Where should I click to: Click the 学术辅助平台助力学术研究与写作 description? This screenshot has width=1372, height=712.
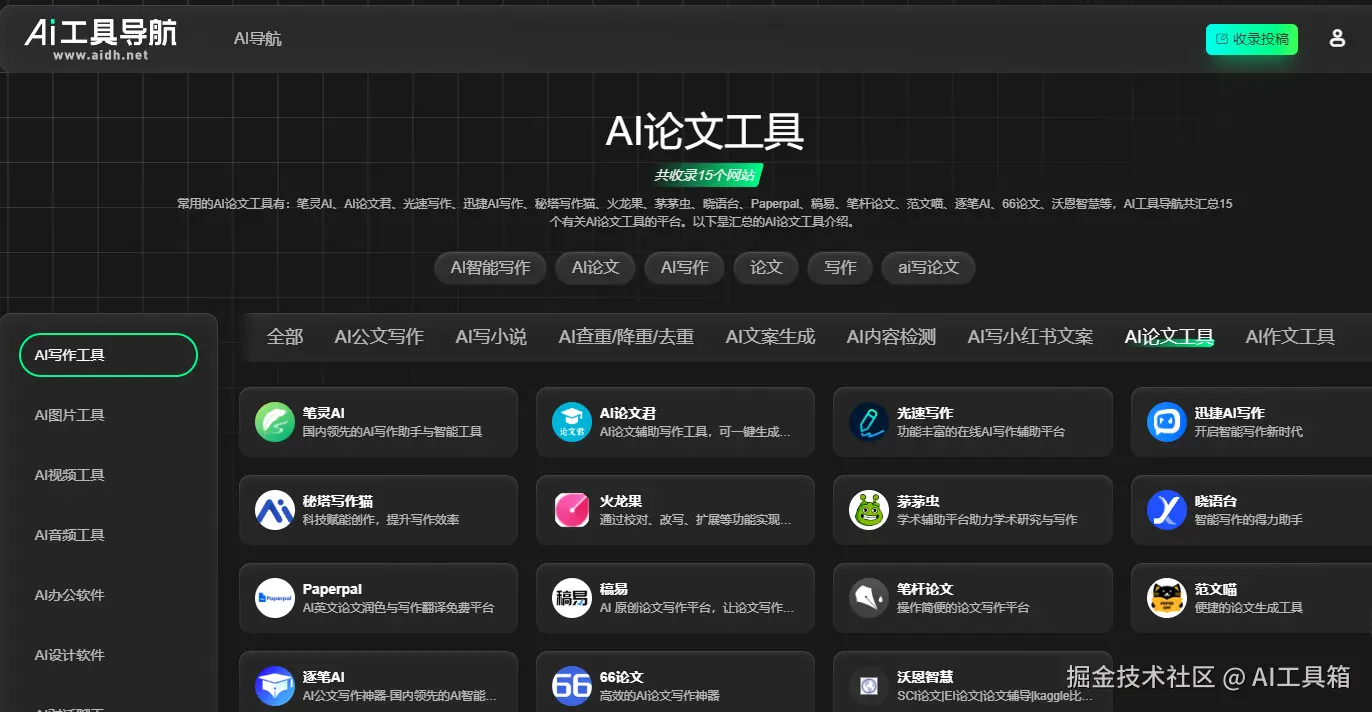click(x=987, y=520)
